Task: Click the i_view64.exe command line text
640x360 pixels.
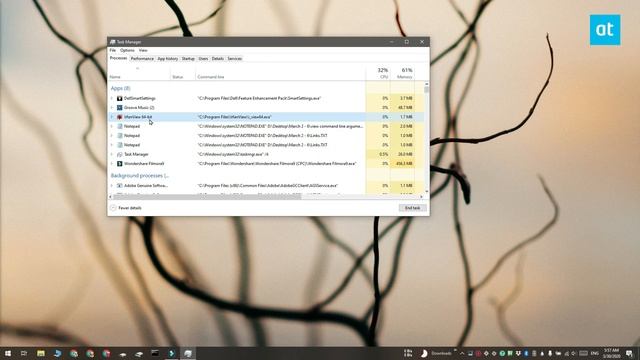Action: click(235, 117)
